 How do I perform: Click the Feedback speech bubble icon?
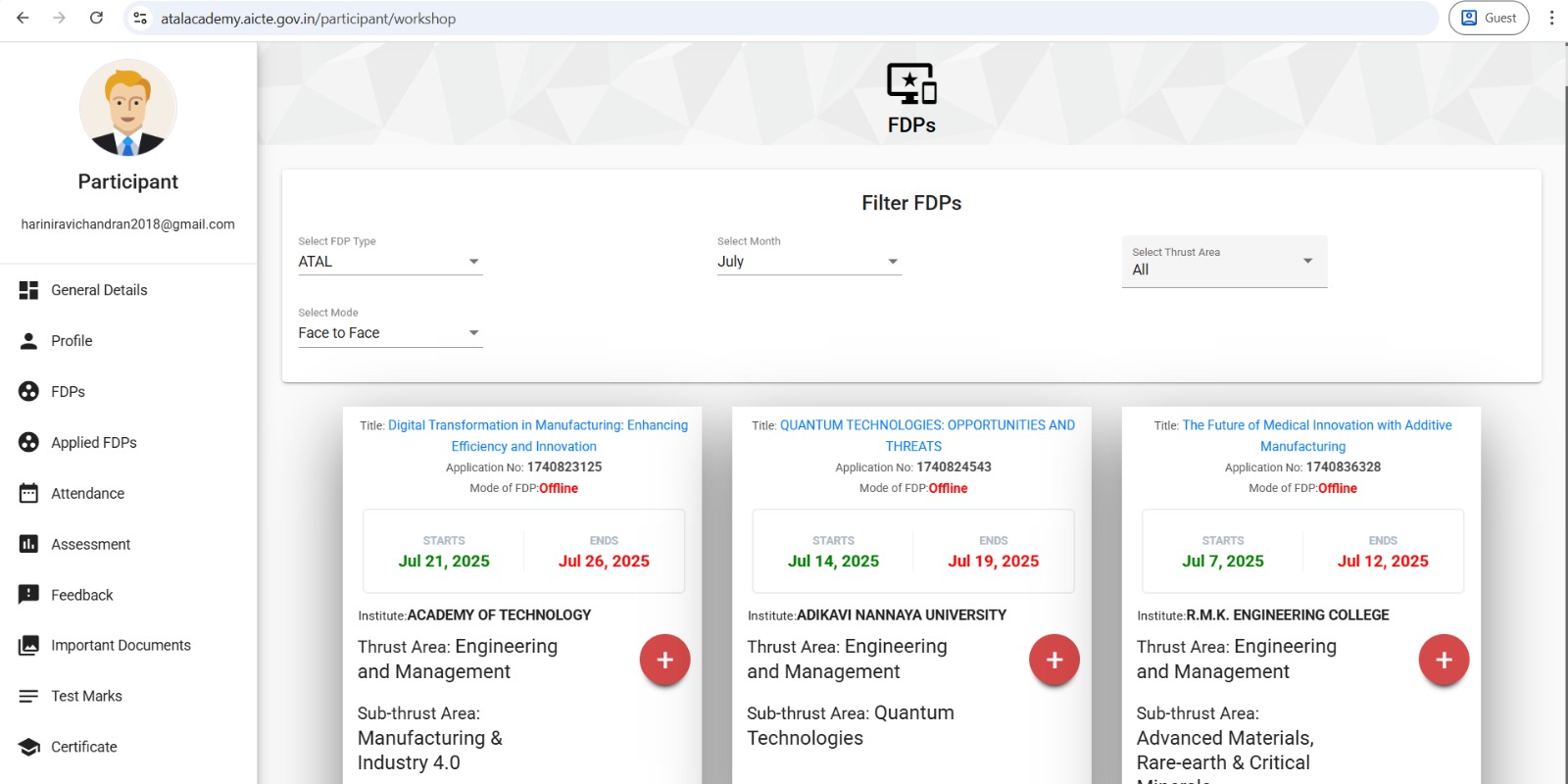click(28, 595)
